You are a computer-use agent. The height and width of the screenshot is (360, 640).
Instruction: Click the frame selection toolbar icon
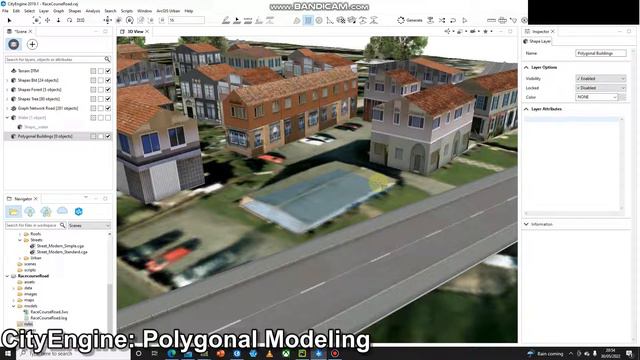click(37, 20)
